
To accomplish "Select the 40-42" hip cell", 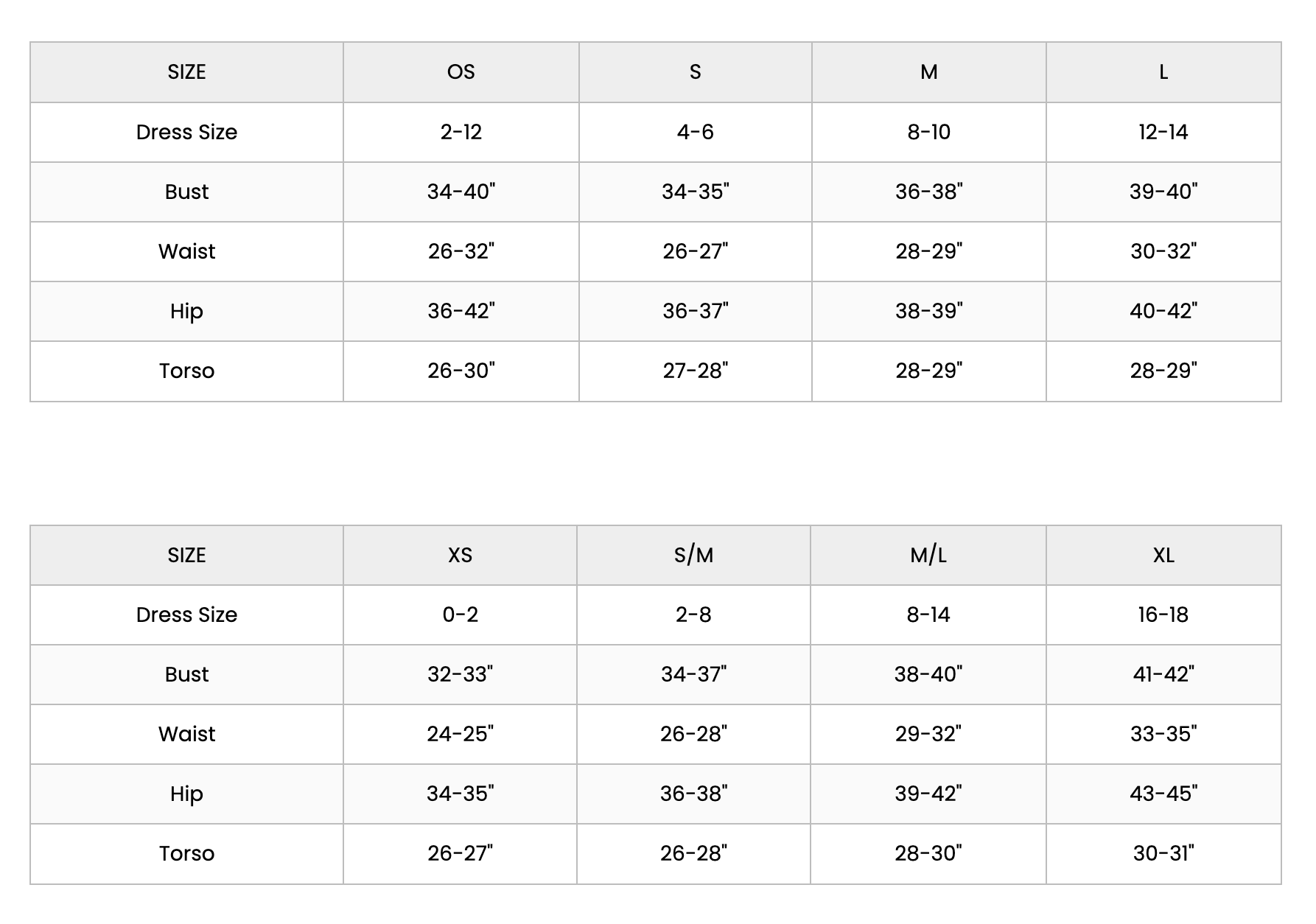I will click(1163, 311).
